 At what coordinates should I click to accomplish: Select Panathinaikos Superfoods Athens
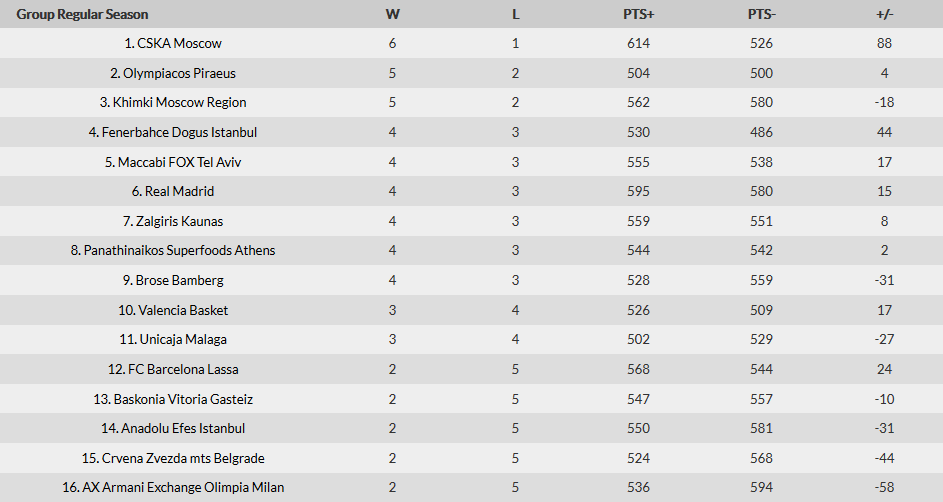[179, 250]
